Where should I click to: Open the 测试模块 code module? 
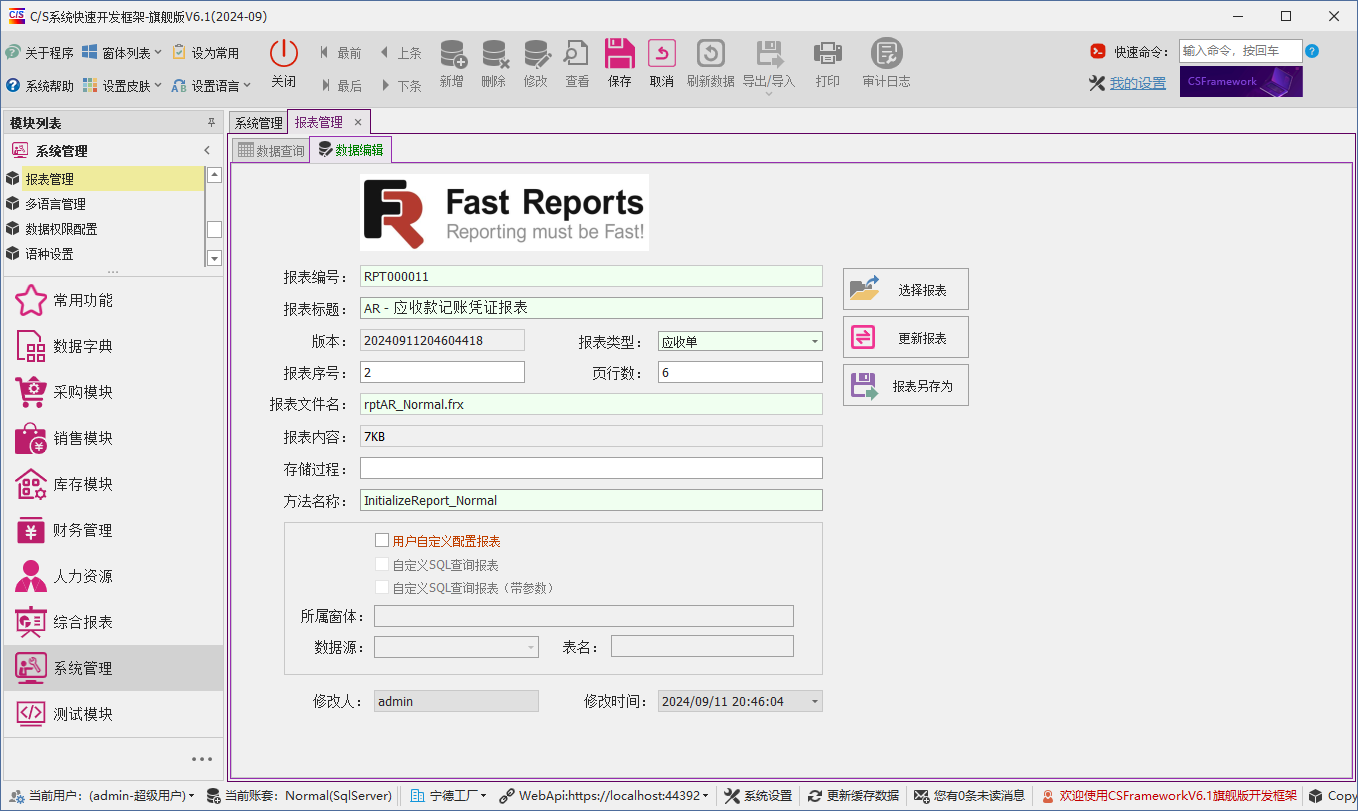112,714
